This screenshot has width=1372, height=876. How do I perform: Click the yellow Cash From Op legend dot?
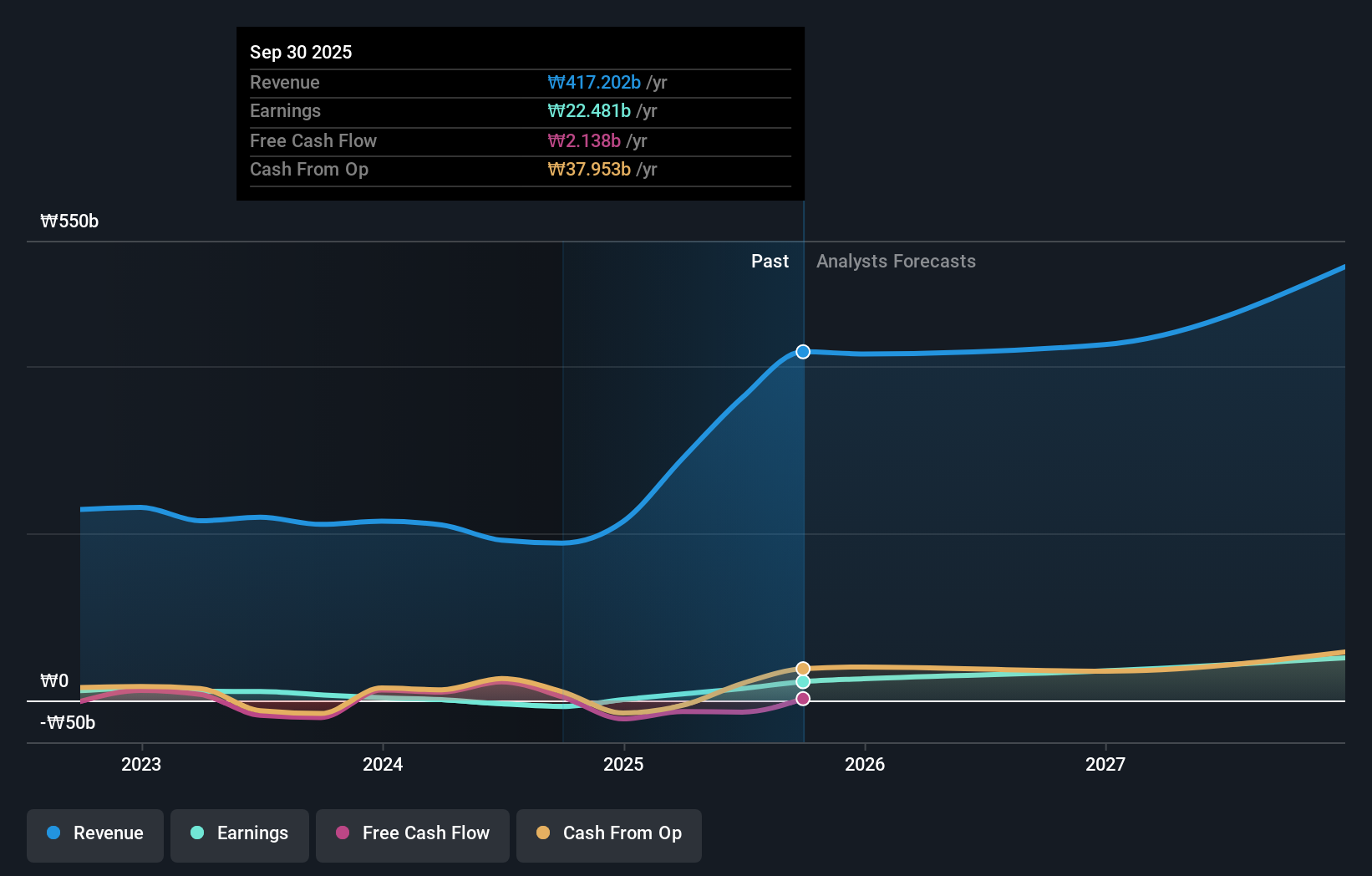(x=543, y=833)
